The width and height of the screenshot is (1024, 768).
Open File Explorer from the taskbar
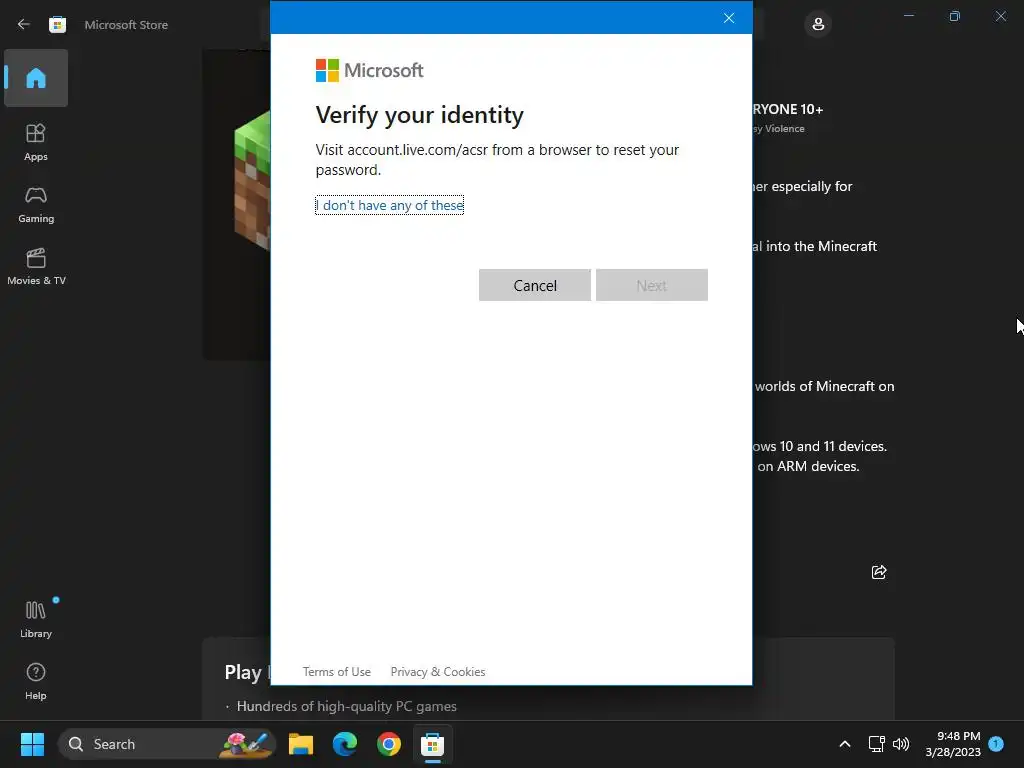[x=301, y=744]
